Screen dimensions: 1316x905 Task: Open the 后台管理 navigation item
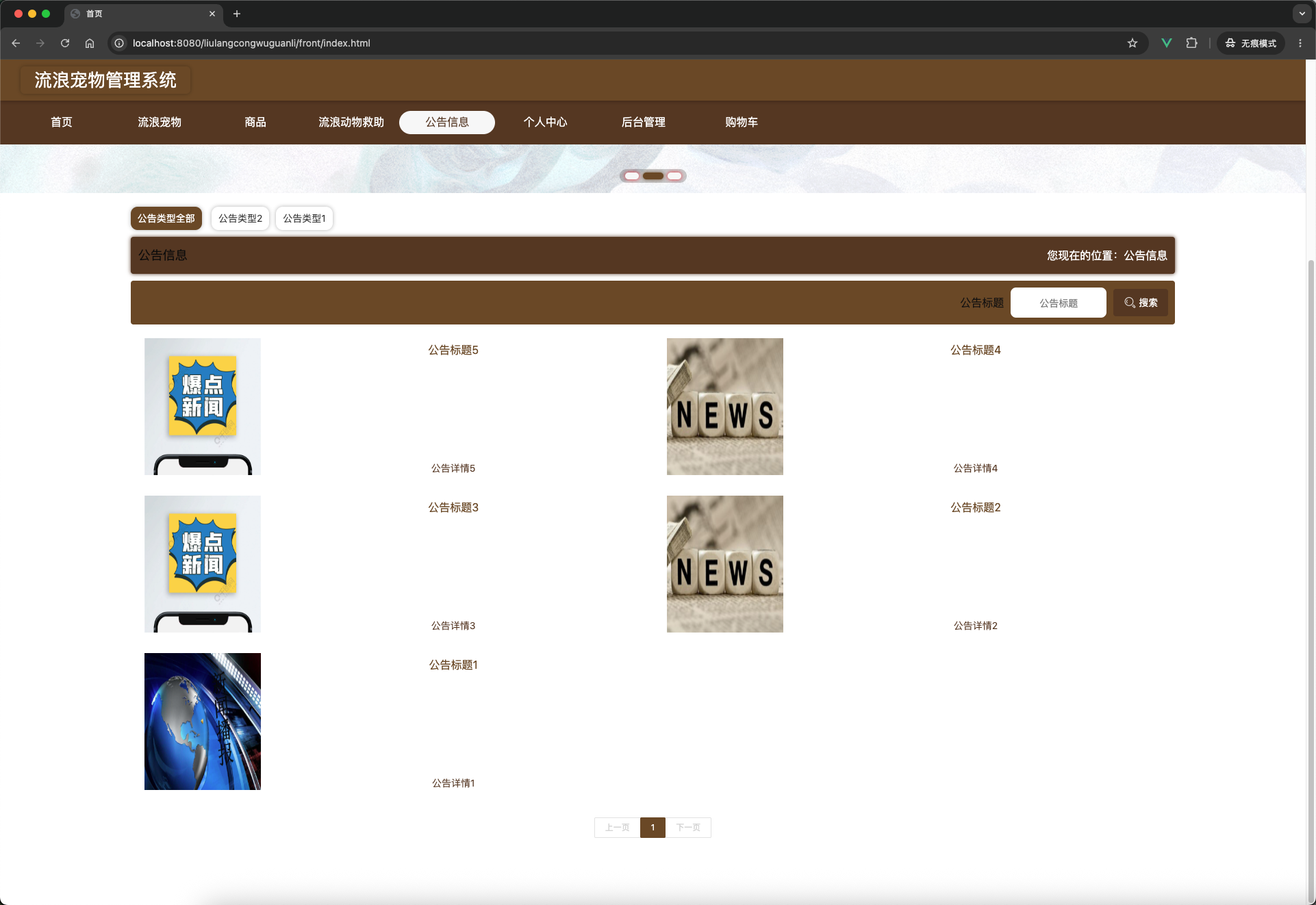(644, 122)
